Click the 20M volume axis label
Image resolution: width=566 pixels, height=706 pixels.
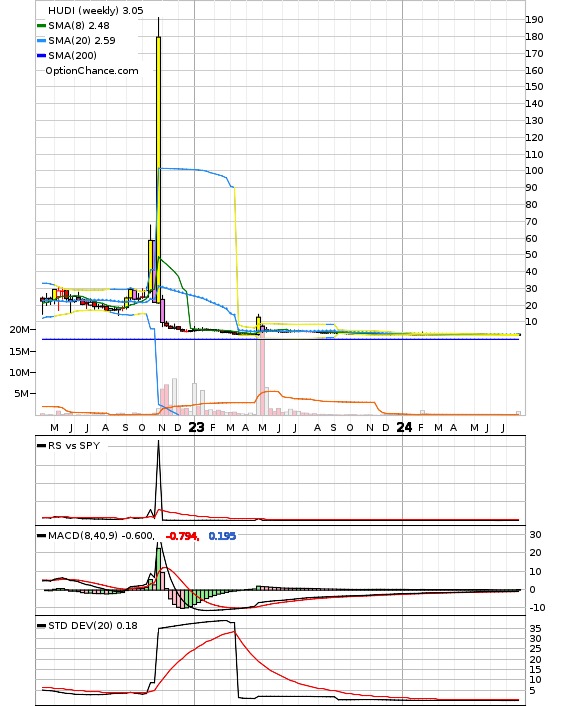coord(19,330)
